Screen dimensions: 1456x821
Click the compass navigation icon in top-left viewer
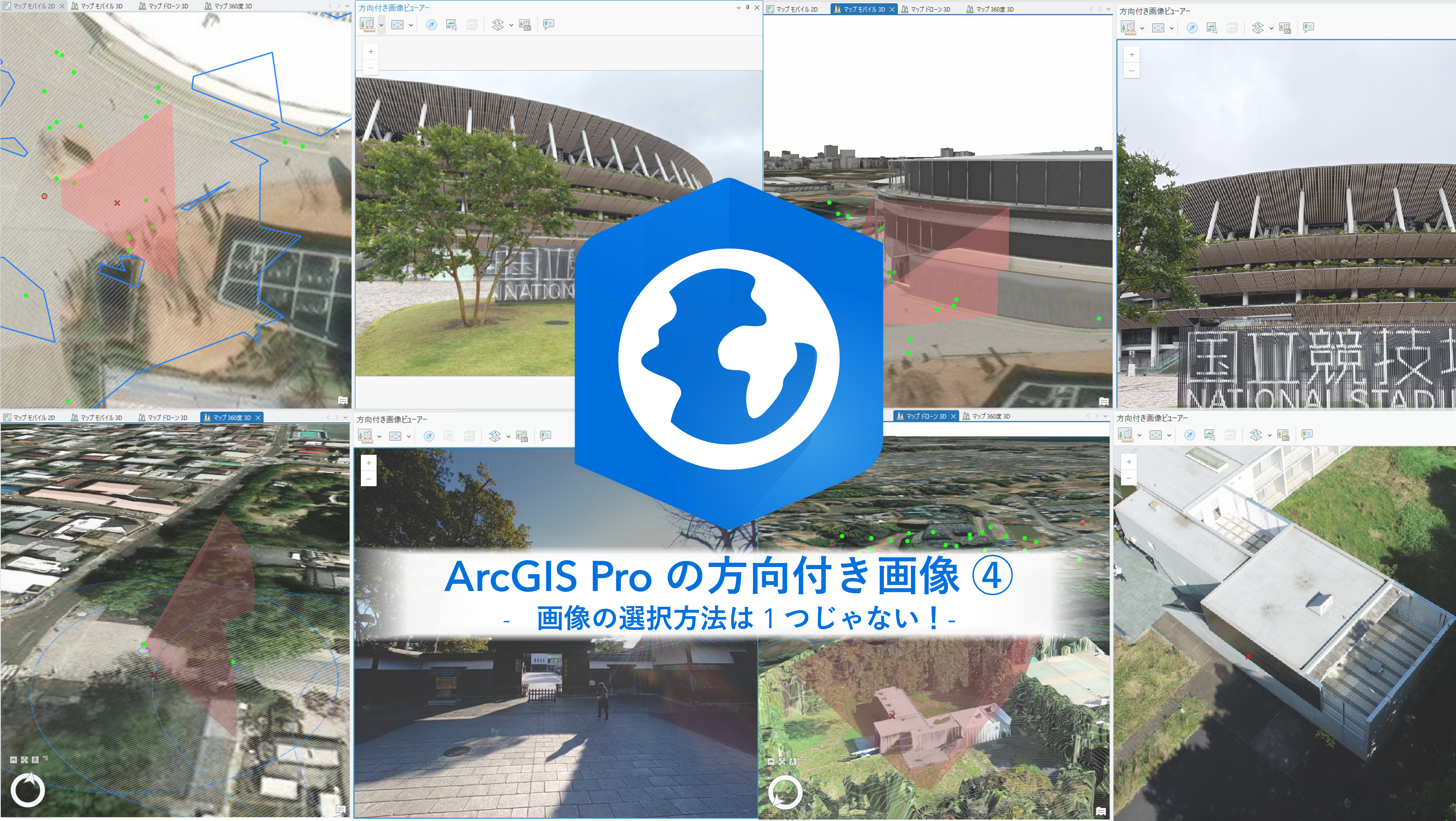431,25
